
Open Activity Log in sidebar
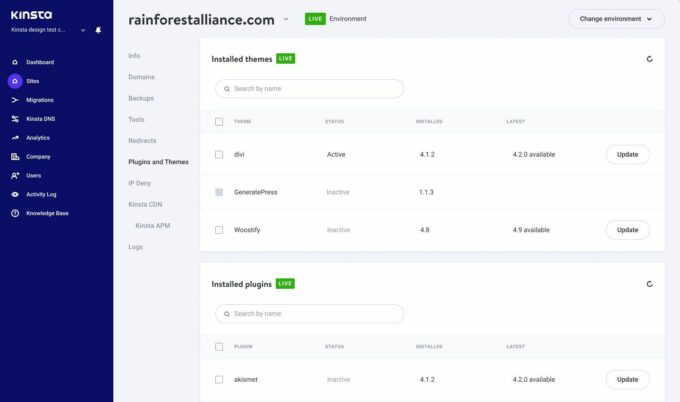(41, 194)
